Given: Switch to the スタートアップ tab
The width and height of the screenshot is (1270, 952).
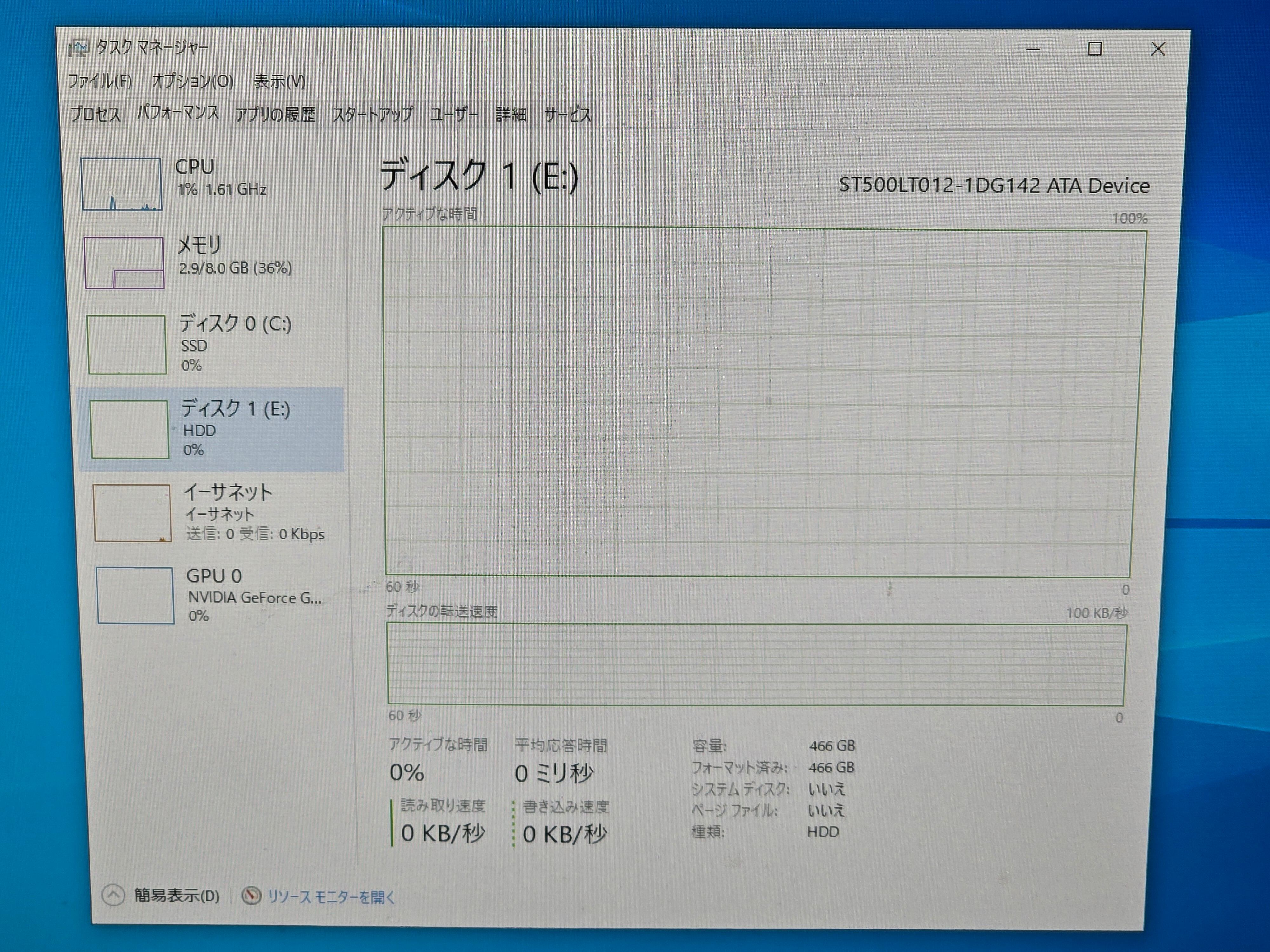Looking at the screenshot, I should 372,115.
